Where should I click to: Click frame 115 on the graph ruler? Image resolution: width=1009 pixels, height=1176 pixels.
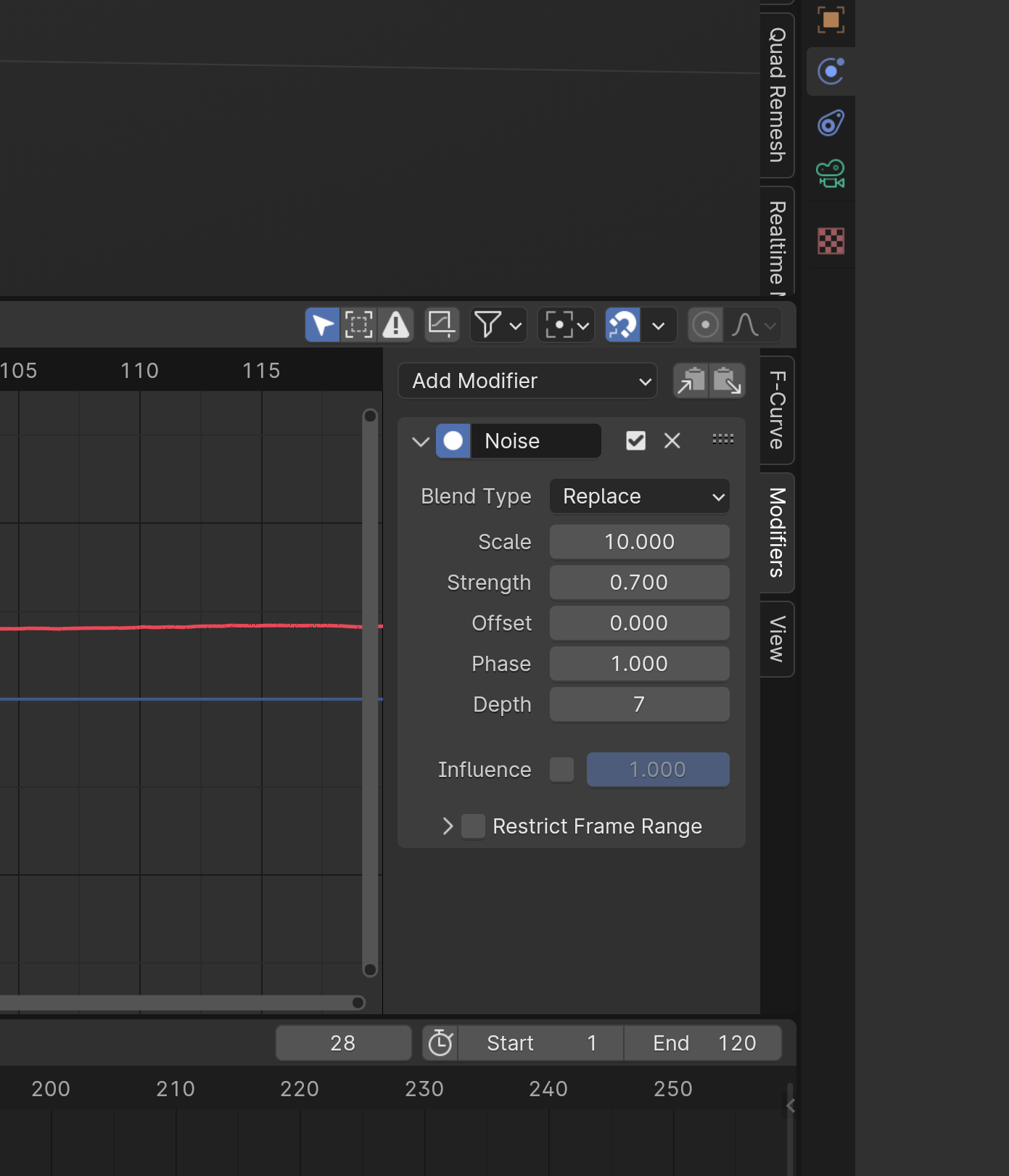261,371
